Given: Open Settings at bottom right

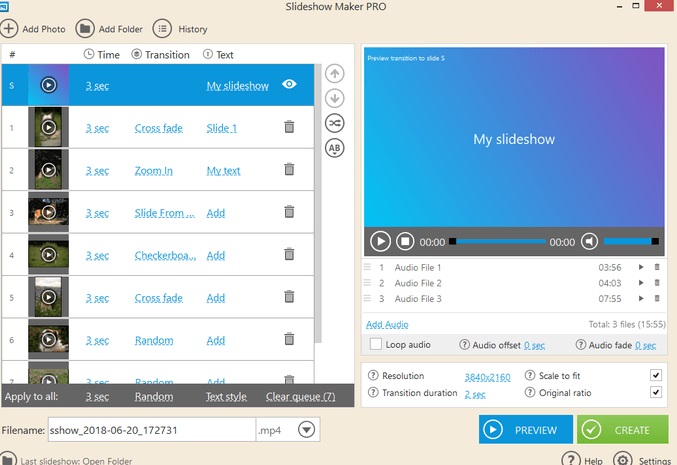Looking at the screenshot, I should point(623,460).
